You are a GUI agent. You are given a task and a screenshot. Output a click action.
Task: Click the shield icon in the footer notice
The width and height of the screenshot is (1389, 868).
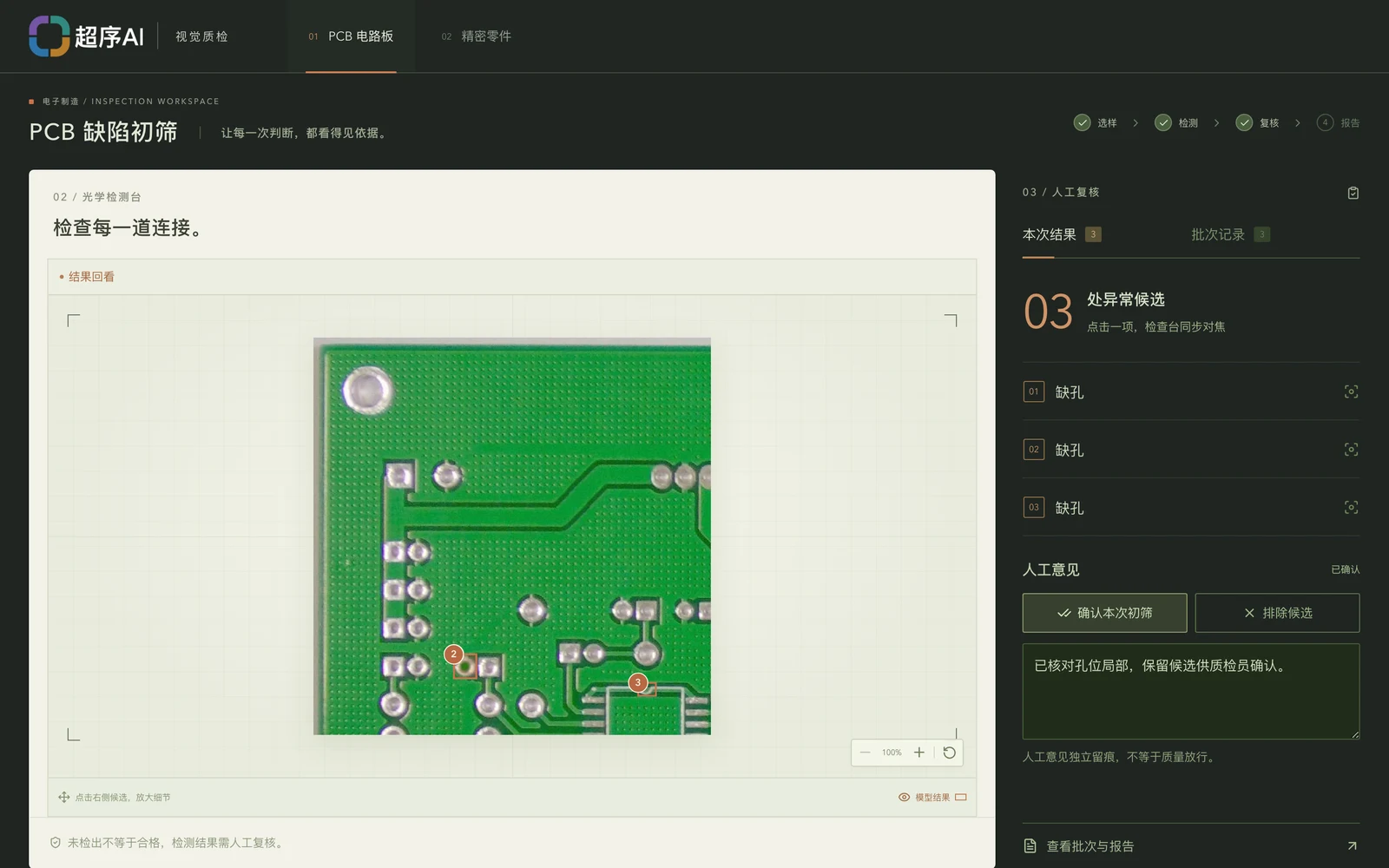click(56, 843)
